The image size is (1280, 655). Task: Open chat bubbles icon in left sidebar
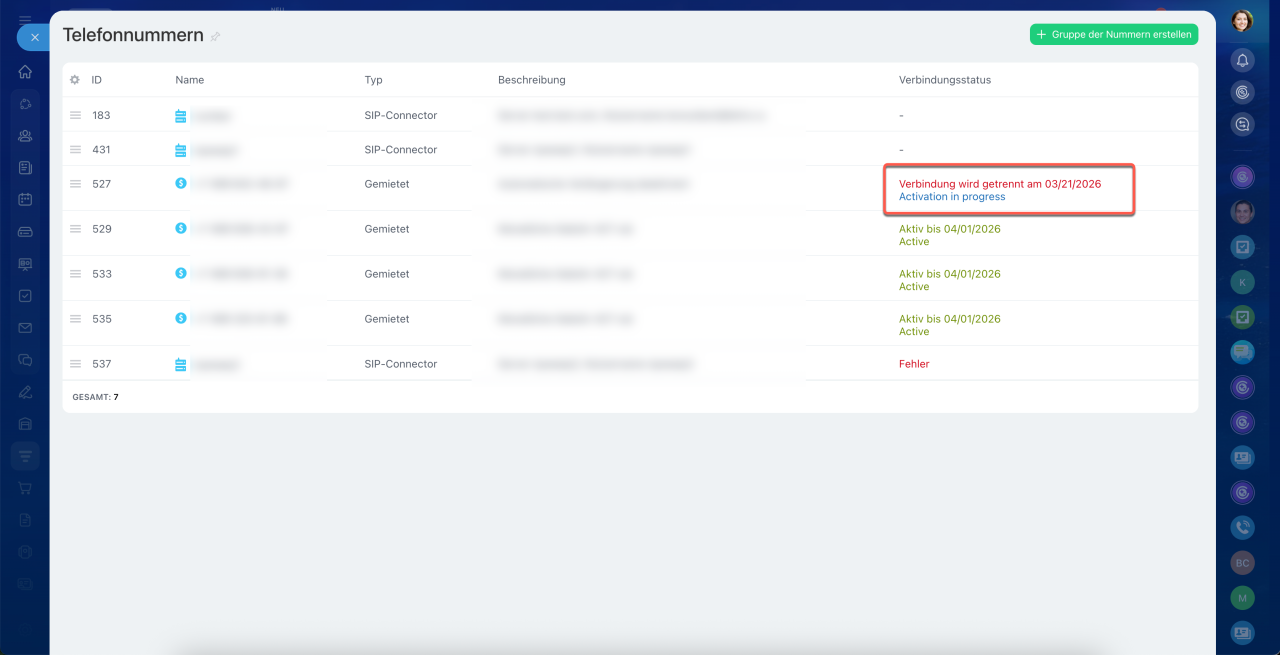(25, 360)
